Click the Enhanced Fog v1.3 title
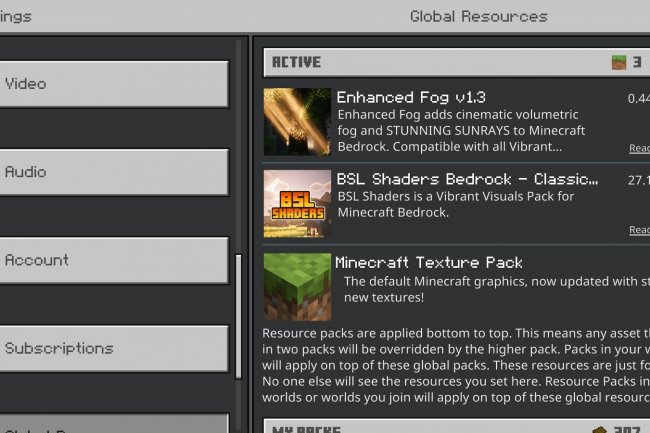This screenshot has width=650, height=433. pos(411,97)
